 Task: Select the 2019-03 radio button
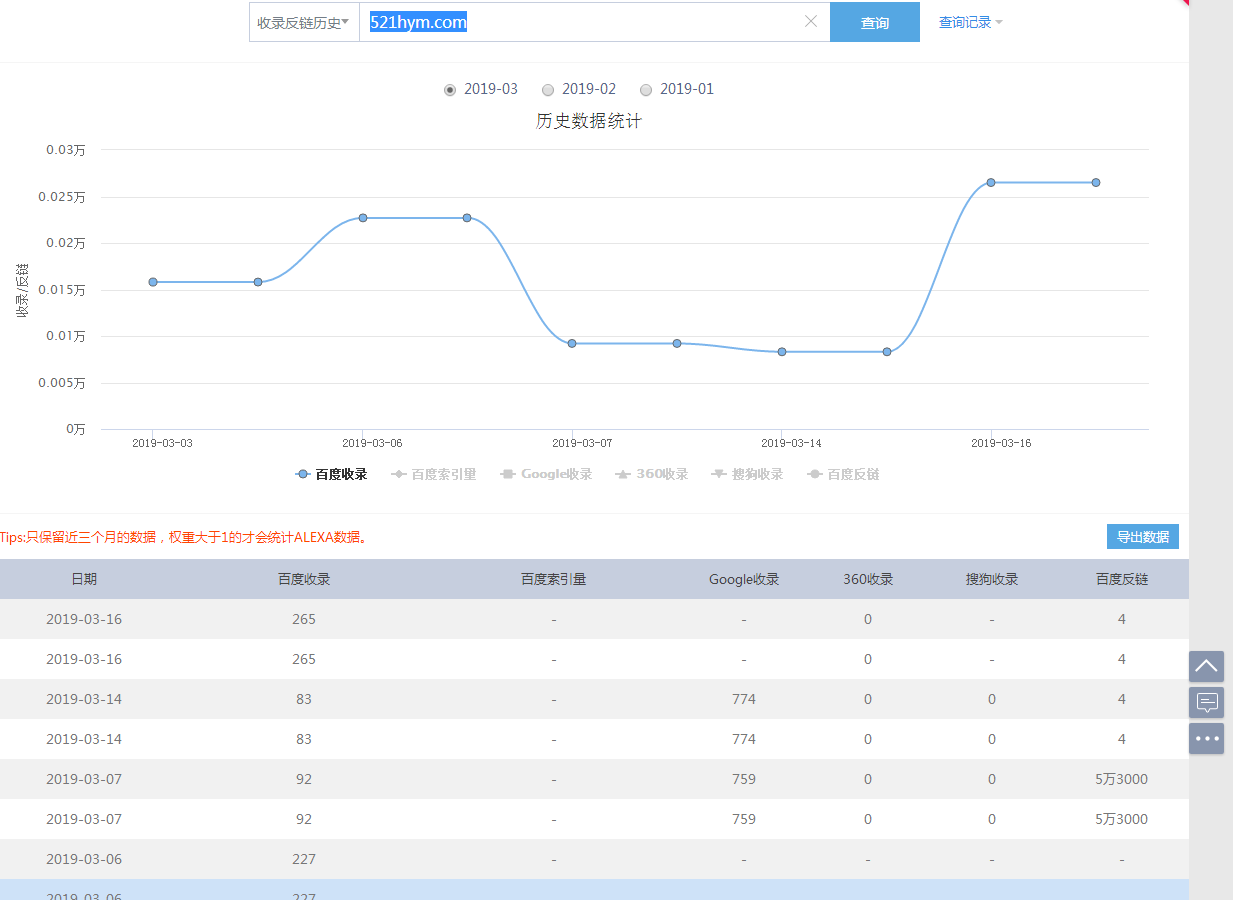click(x=450, y=90)
